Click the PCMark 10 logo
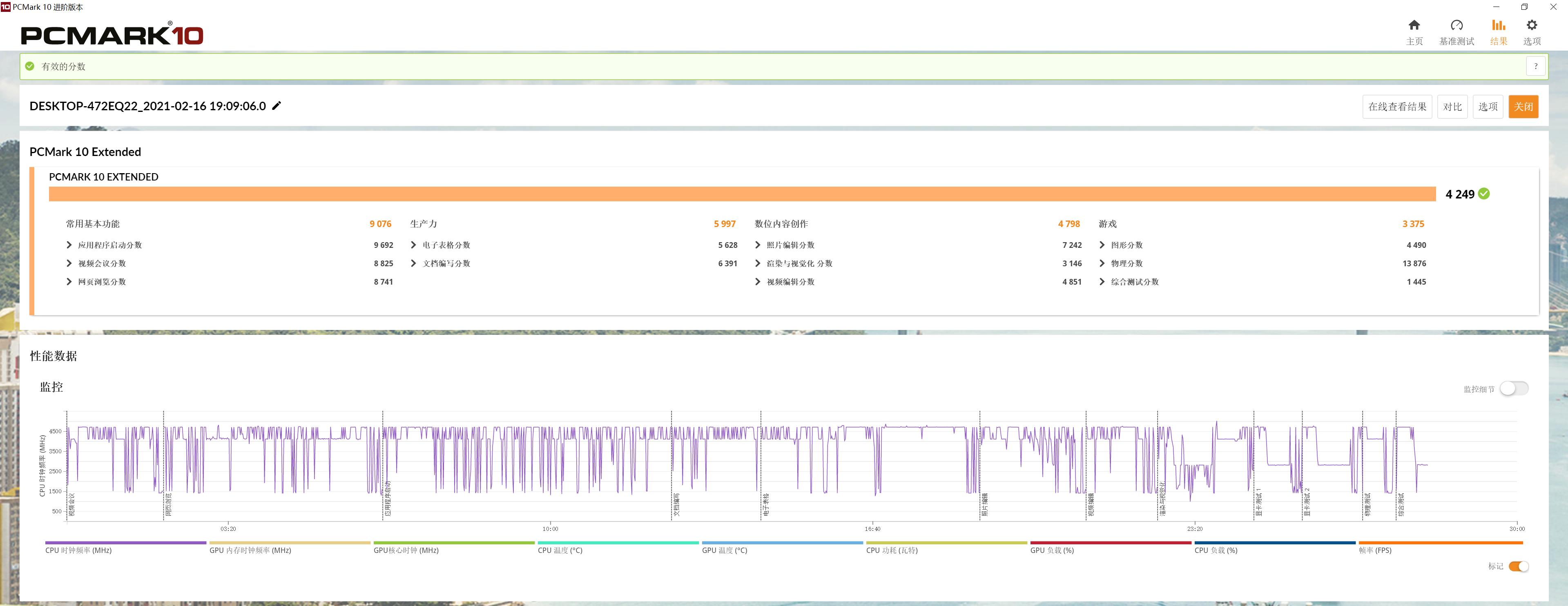The width and height of the screenshot is (1568, 606). (x=112, y=35)
